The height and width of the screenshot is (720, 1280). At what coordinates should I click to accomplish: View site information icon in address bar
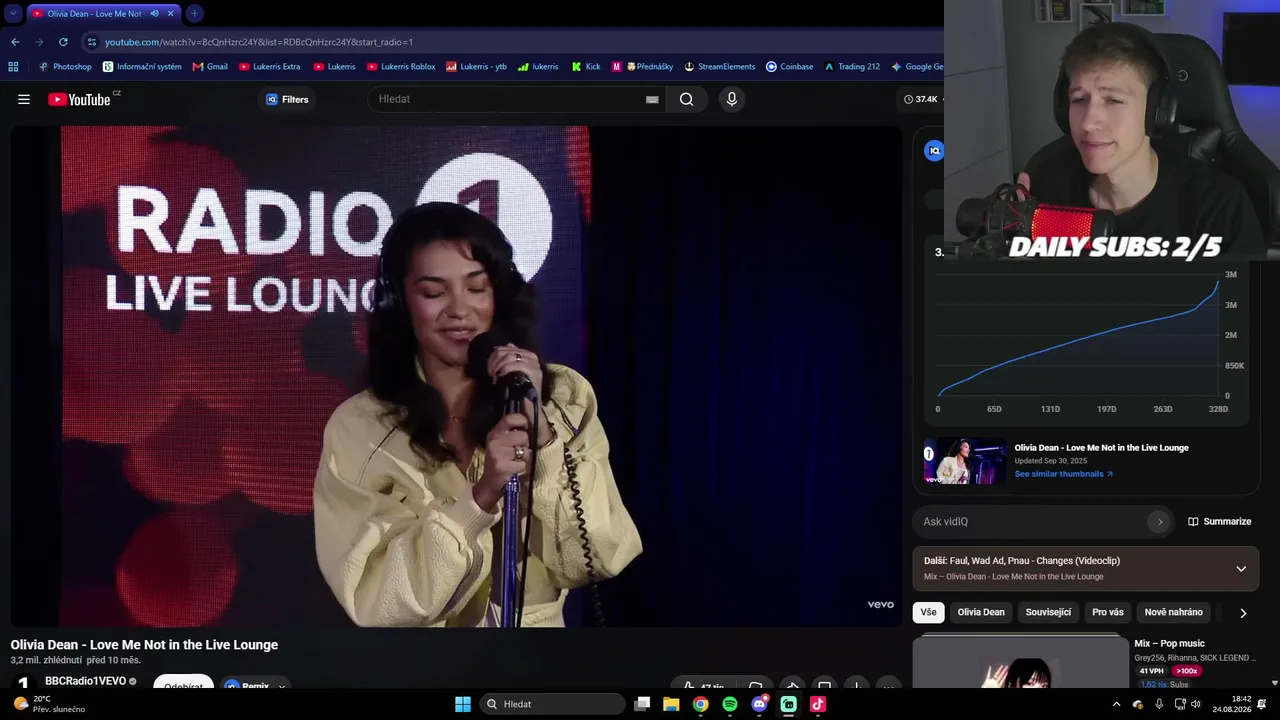pyautogui.click(x=92, y=42)
